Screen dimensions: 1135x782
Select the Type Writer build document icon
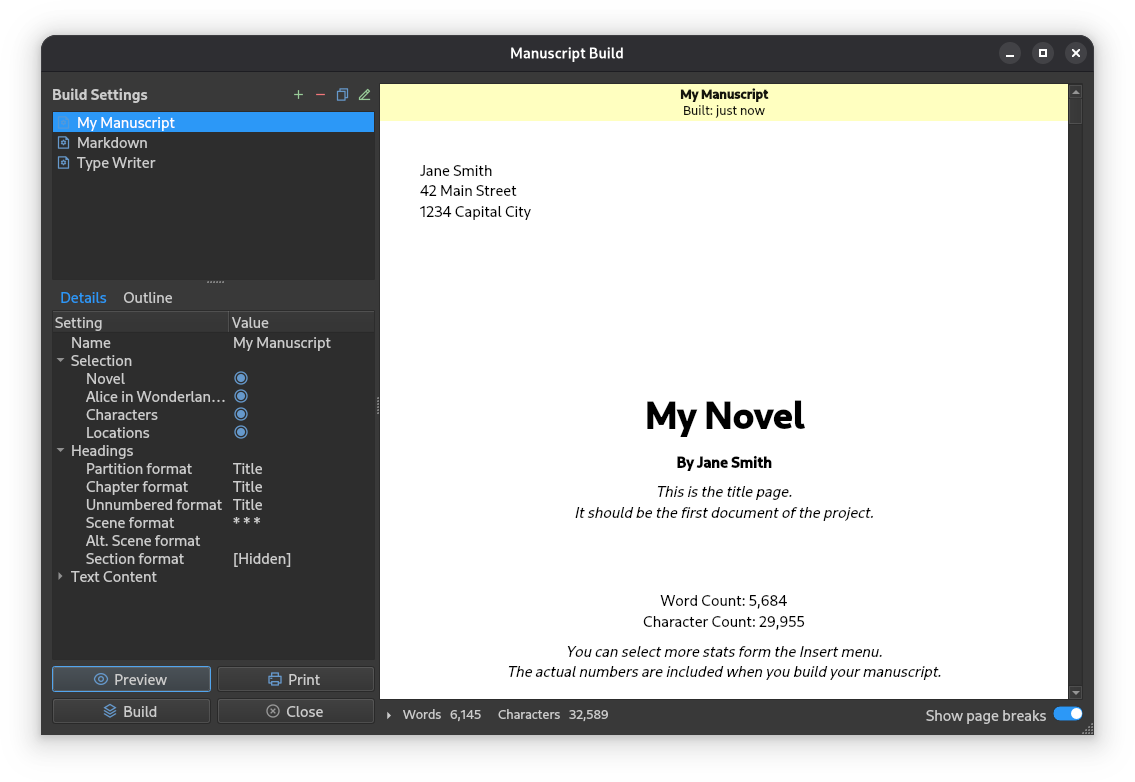click(64, 163)
